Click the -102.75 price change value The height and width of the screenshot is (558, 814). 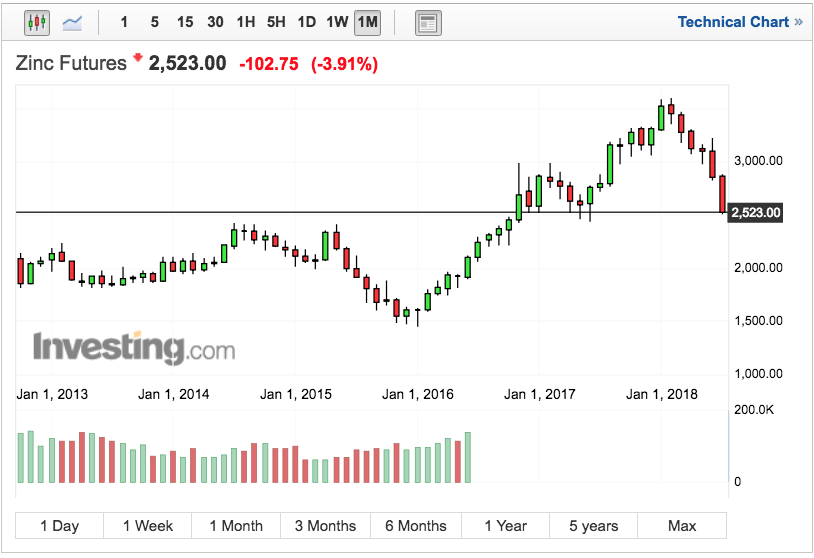tap(269, 64)
